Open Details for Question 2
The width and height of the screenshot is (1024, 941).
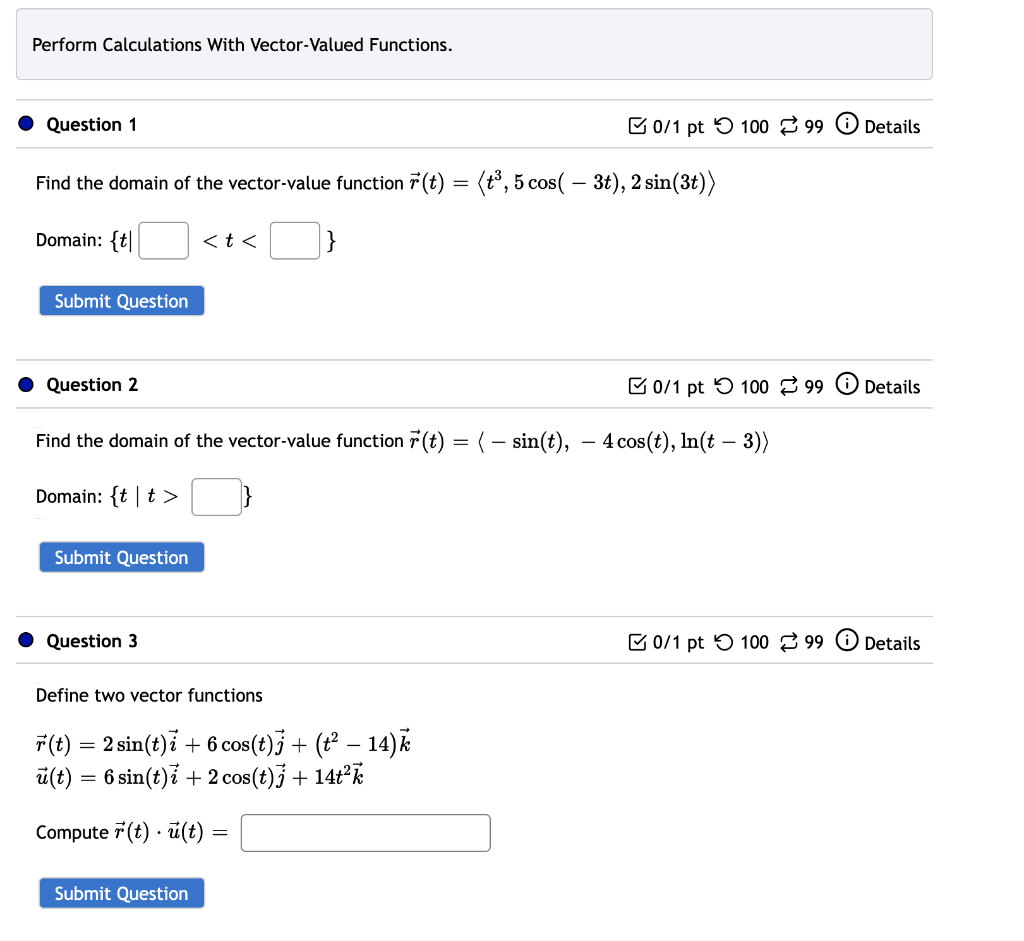pyautogui.click(x=891, y=386)
